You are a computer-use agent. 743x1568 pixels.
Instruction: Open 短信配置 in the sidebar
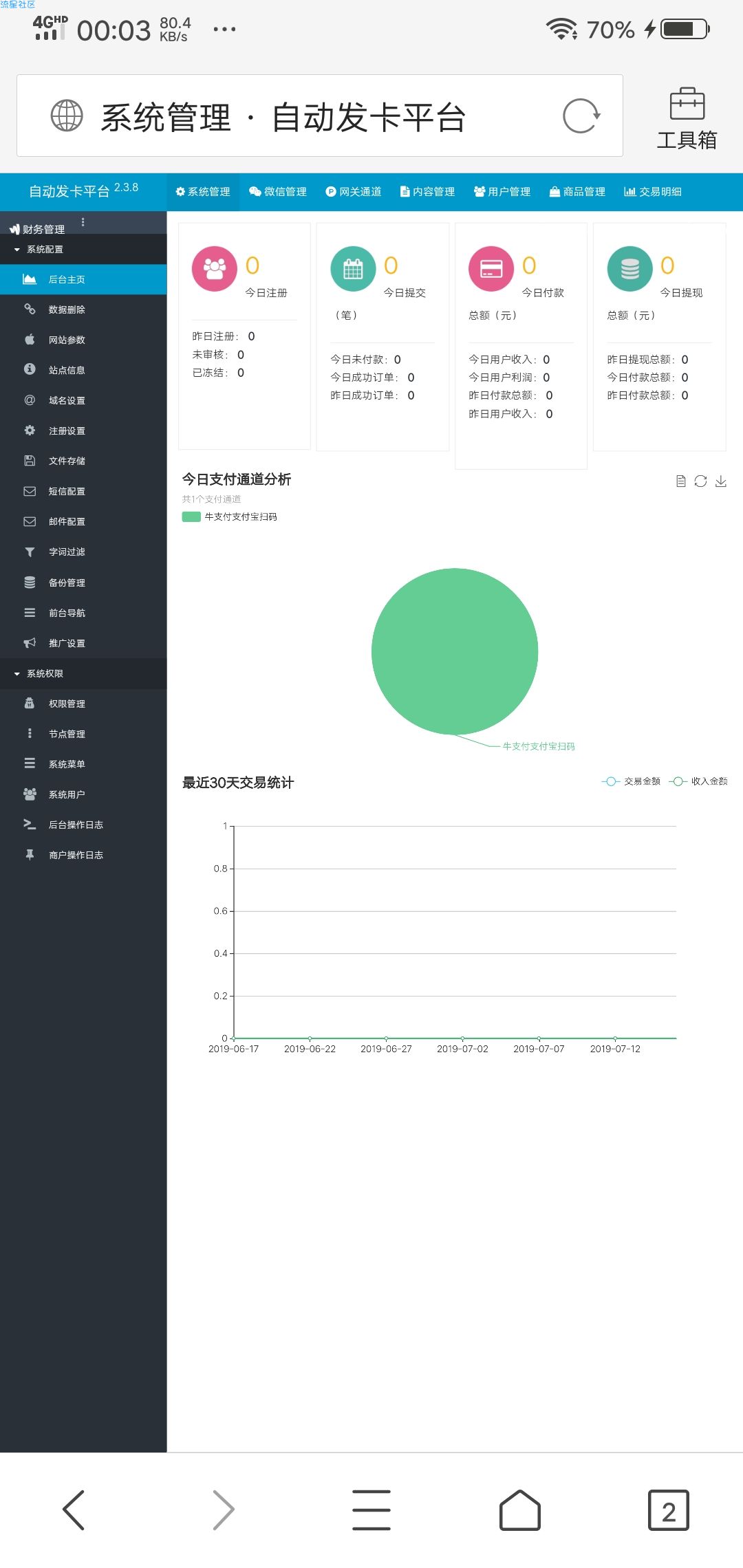point(83,491)
